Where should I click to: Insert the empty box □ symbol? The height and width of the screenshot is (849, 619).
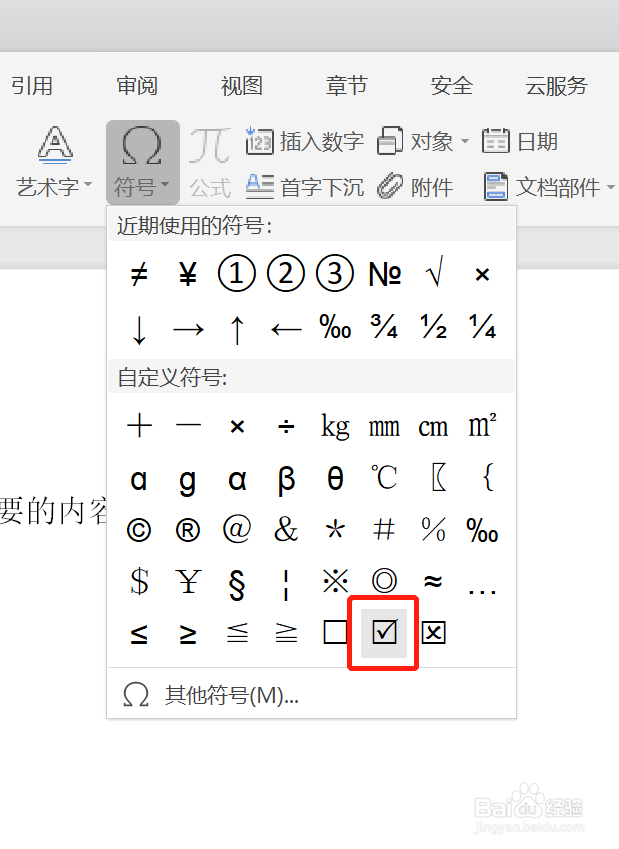[x=335, y=632]
